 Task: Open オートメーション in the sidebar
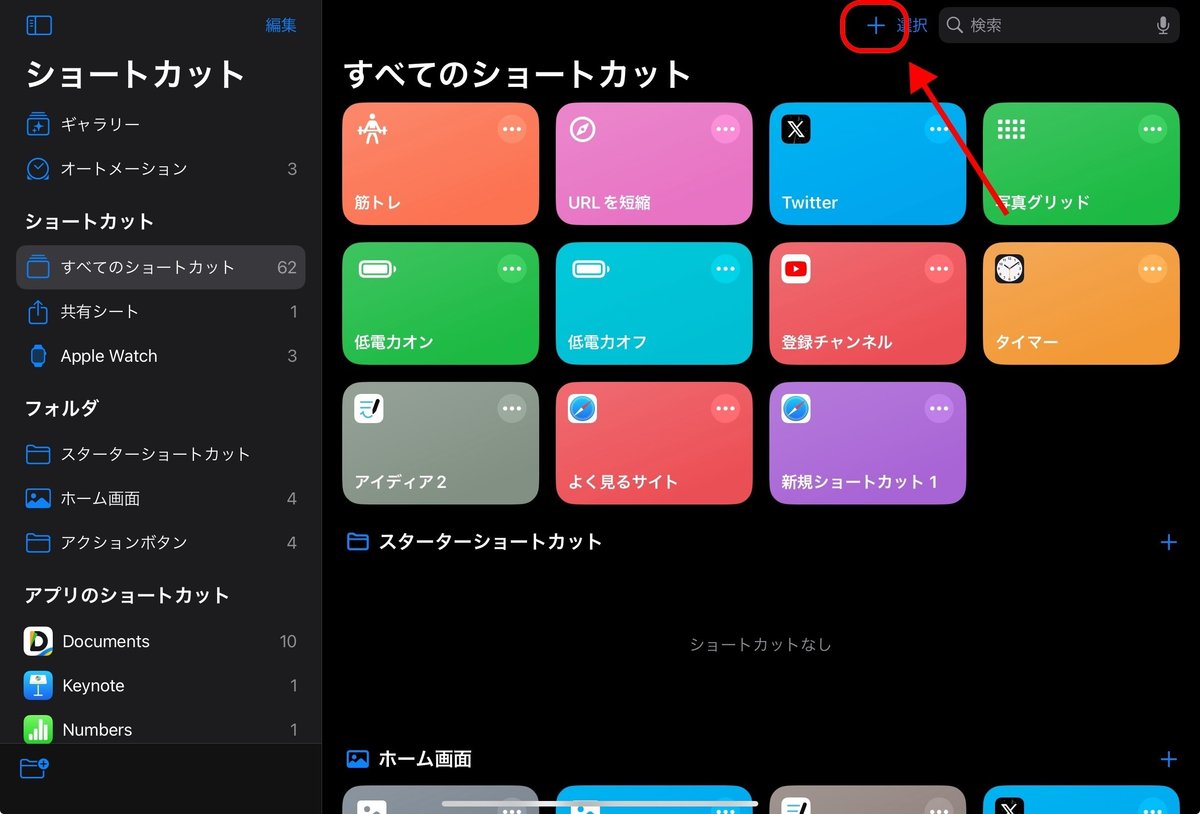point(161,169)
